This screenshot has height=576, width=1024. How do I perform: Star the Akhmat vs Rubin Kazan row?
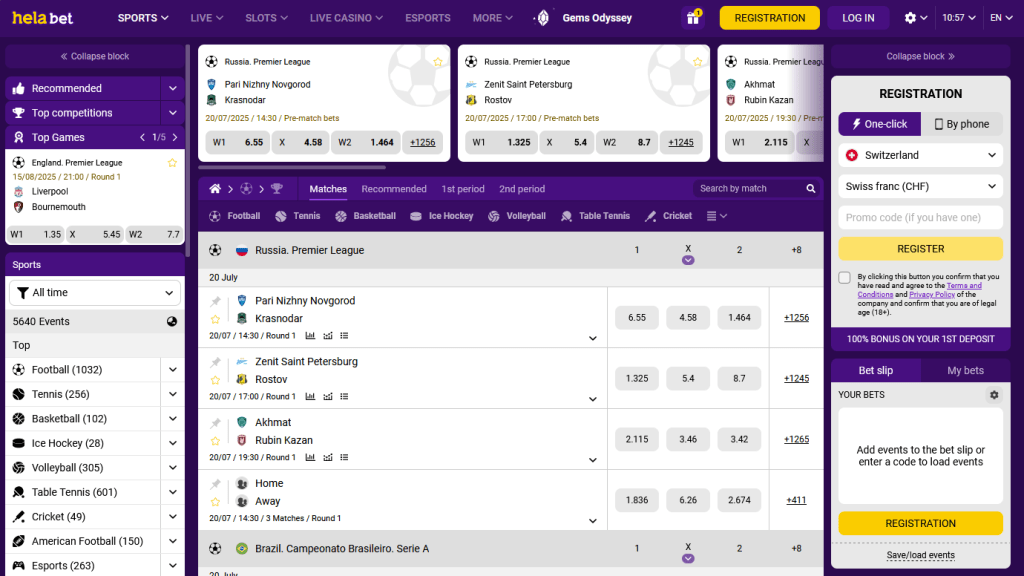click(216, 441)
